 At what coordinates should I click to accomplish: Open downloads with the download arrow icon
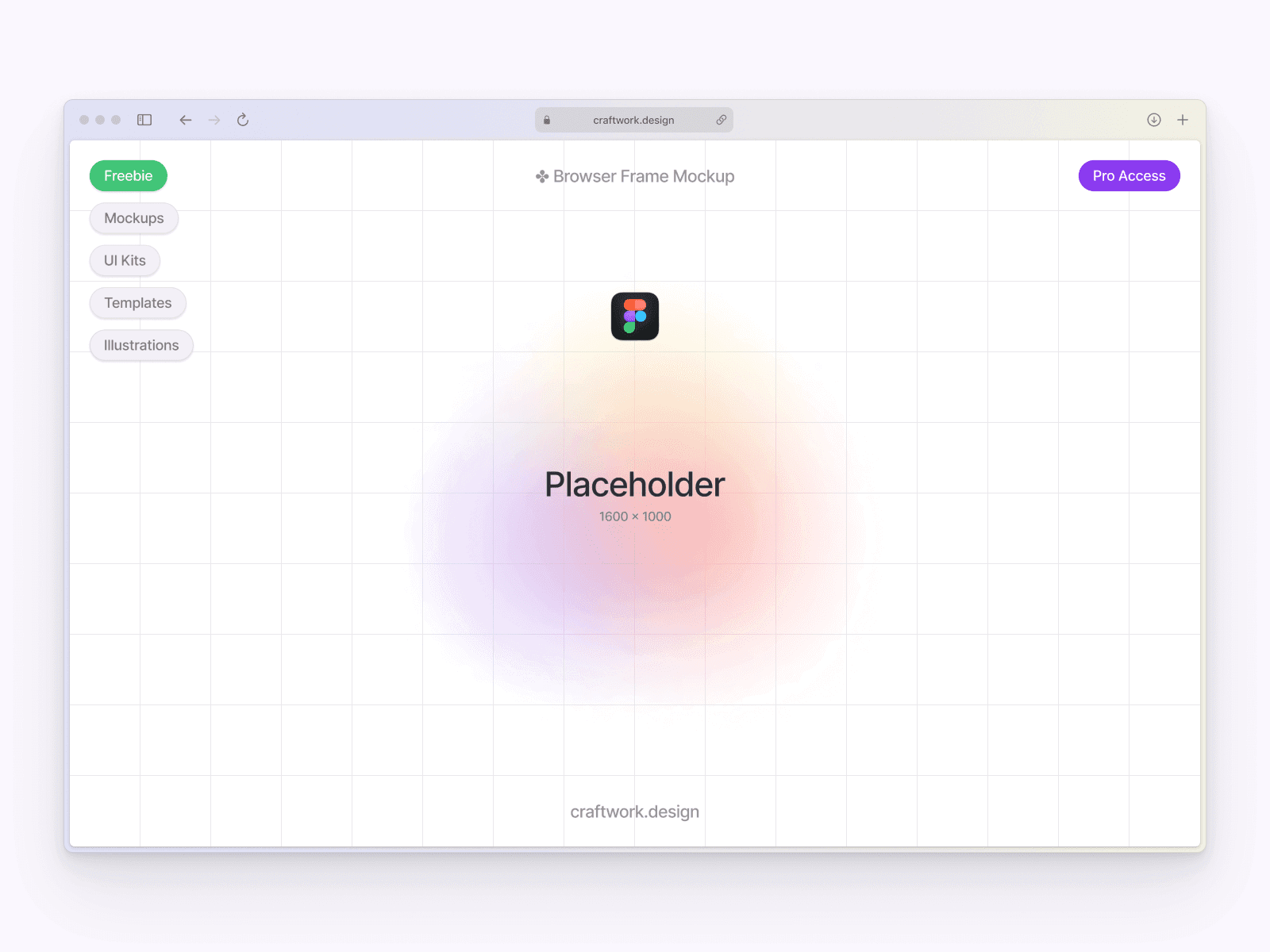tap(1154, 120)
